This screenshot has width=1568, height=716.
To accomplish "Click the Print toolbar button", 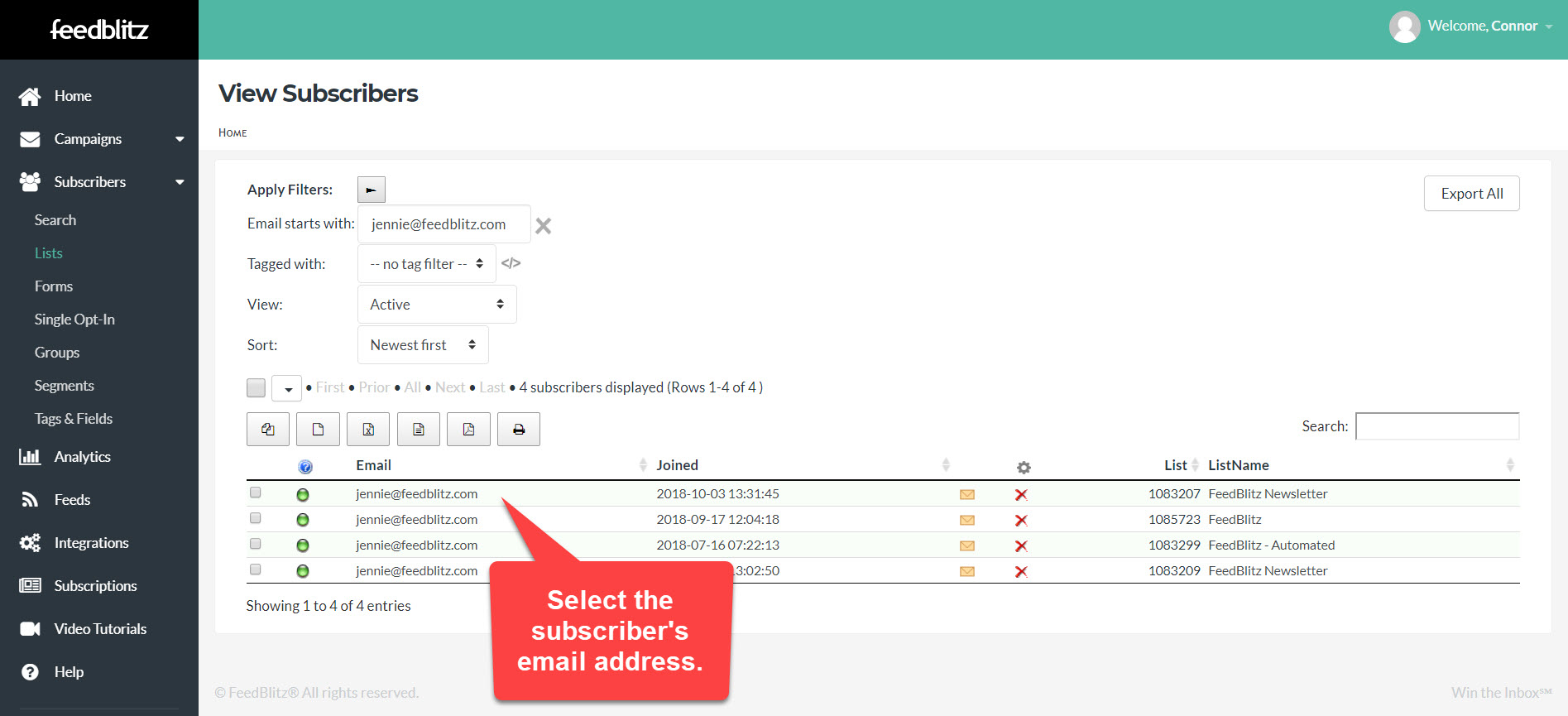I will [x=519, y=430].
